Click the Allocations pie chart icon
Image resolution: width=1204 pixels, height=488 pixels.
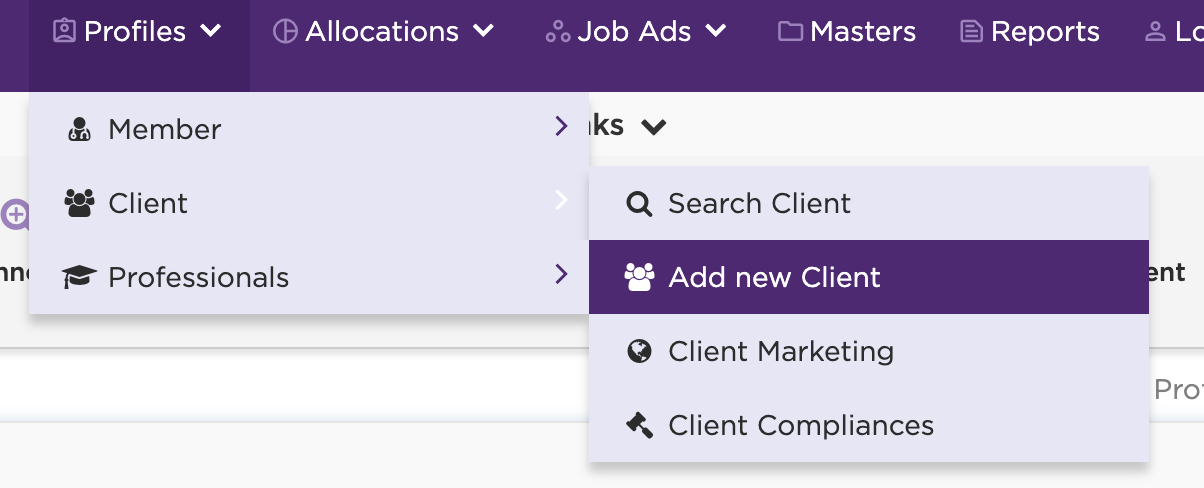click(x=285, y=32)
